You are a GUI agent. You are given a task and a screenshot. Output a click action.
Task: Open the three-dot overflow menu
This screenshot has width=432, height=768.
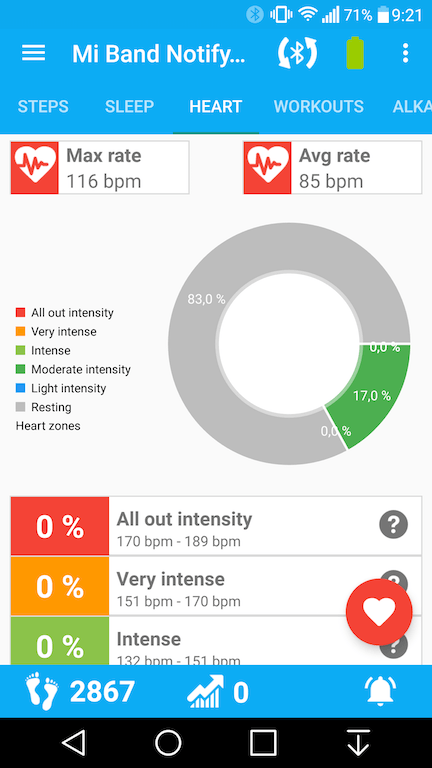click(405, 53)
